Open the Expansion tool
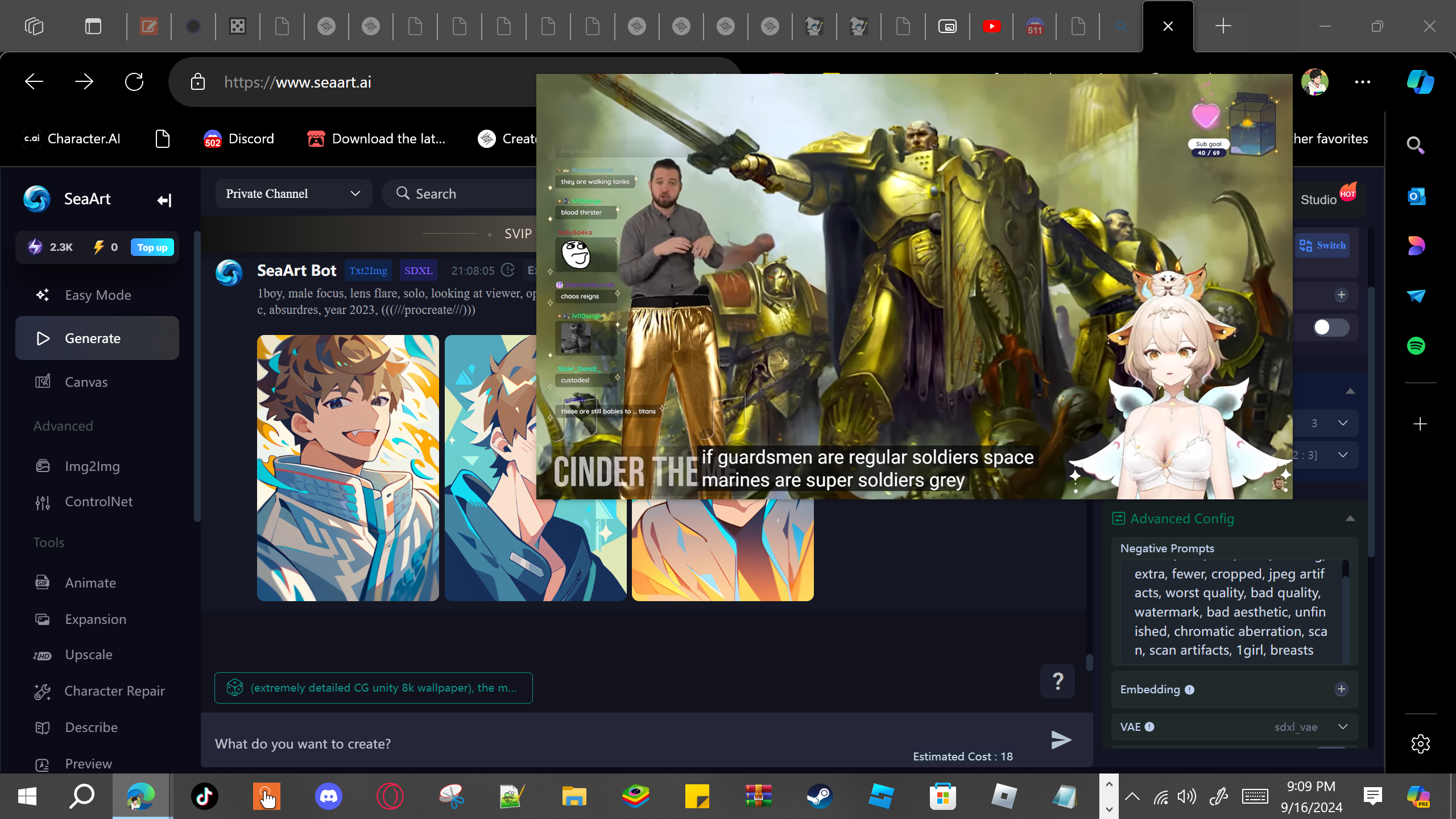This screenshot has width=1456, height=819. (97, 619)
